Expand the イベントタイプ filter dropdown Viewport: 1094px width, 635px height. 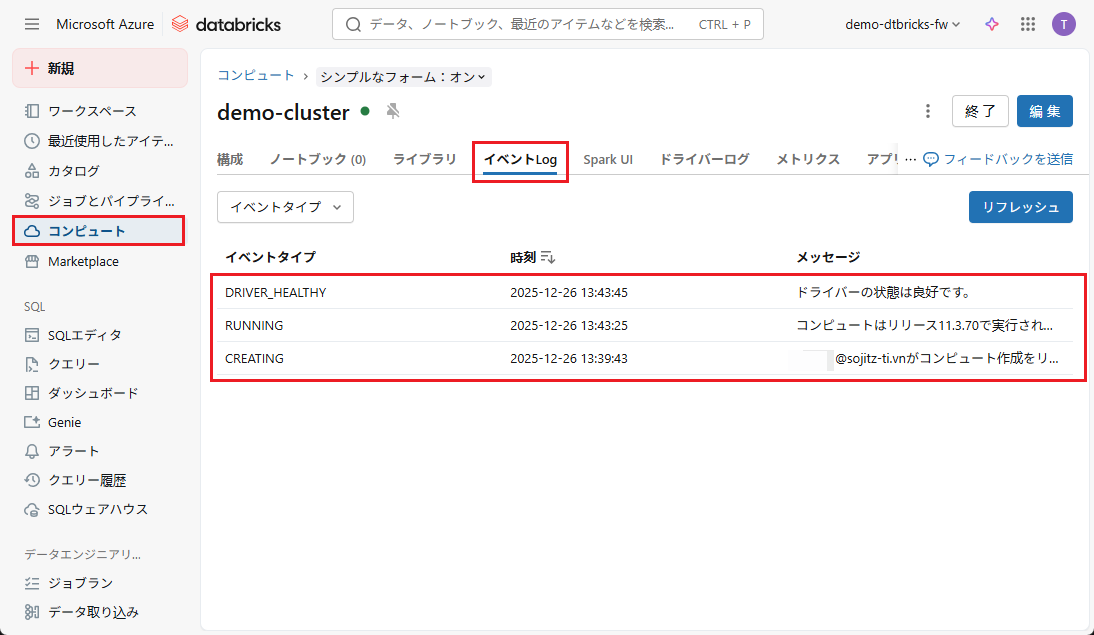coord(285,207)
